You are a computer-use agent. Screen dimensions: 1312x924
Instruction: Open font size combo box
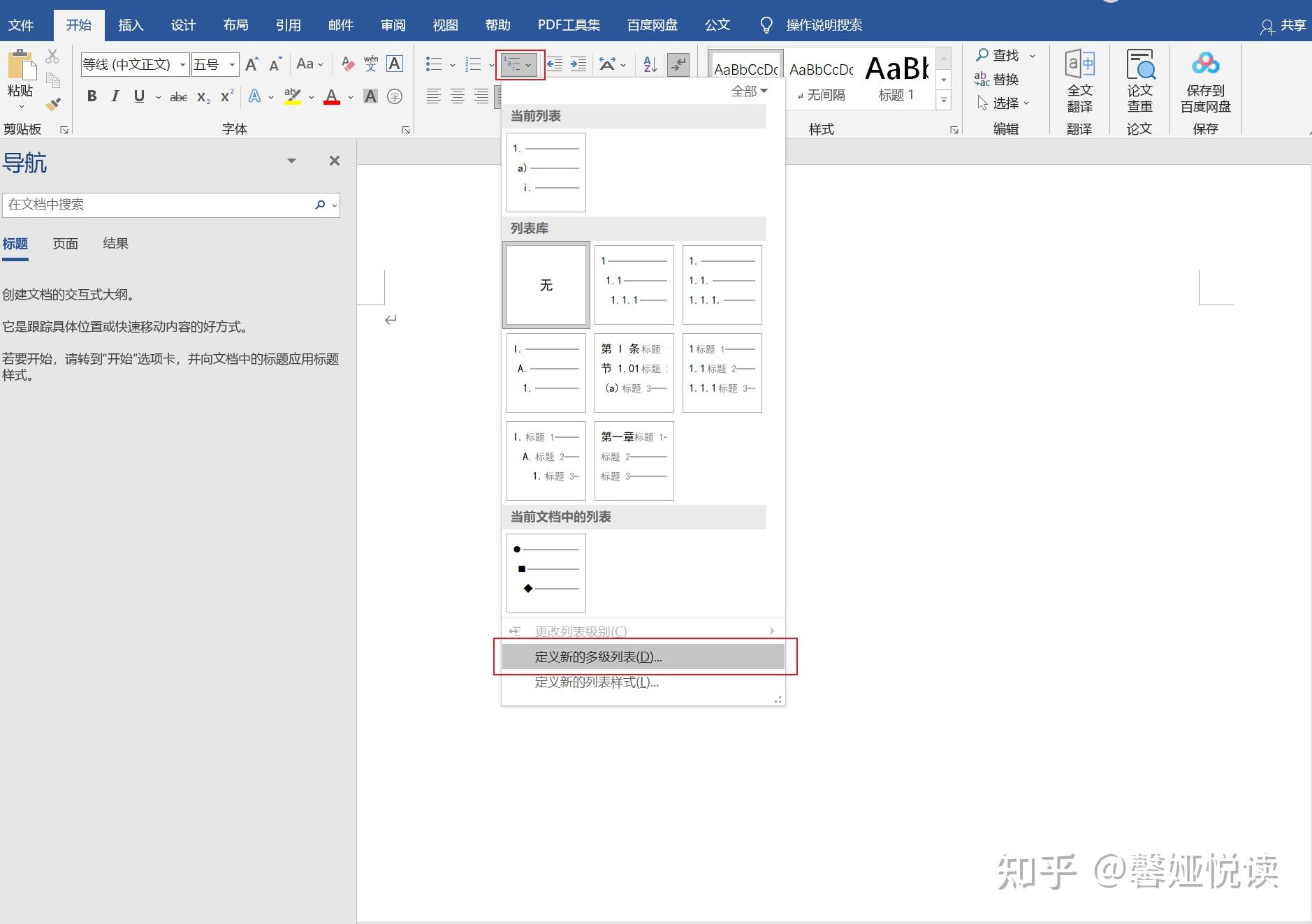pos(215,65)
